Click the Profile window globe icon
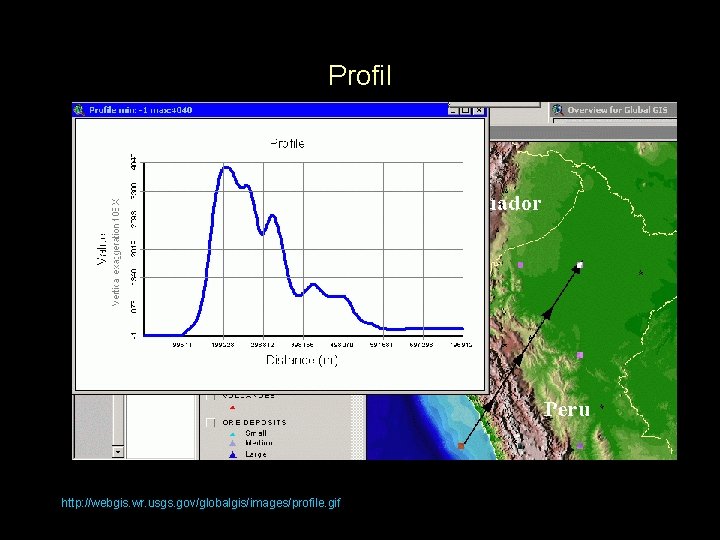The width and height of the screenshot is (720, 540). (x=79, y=110)
